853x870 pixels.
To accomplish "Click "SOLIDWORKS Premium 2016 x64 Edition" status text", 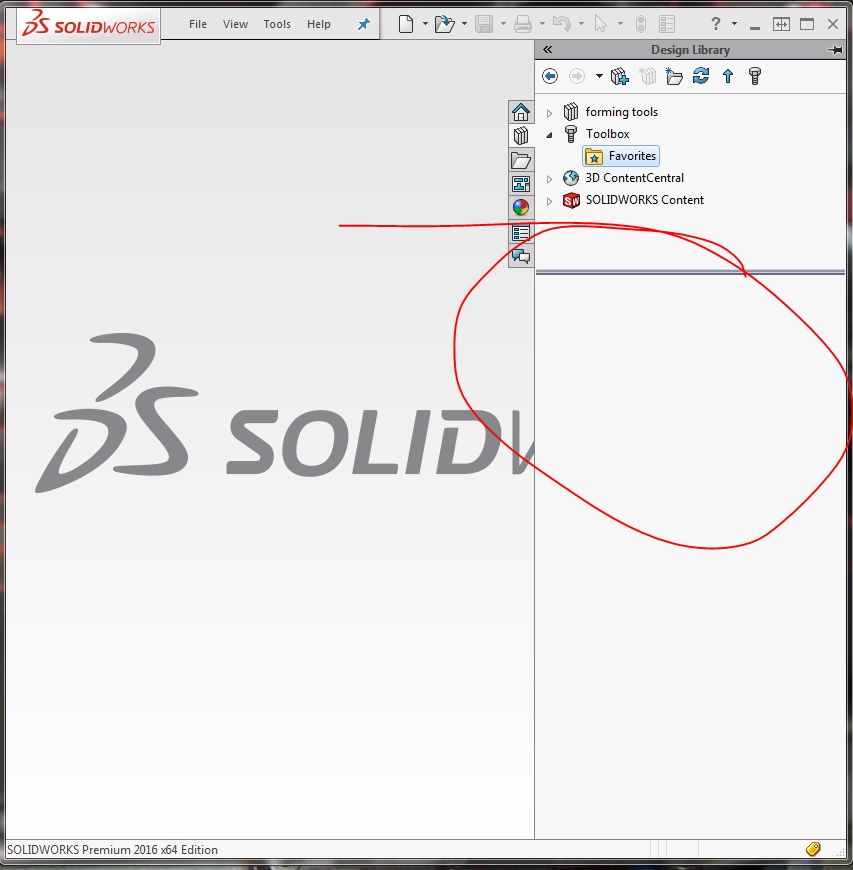I will (x=112, y=849).
